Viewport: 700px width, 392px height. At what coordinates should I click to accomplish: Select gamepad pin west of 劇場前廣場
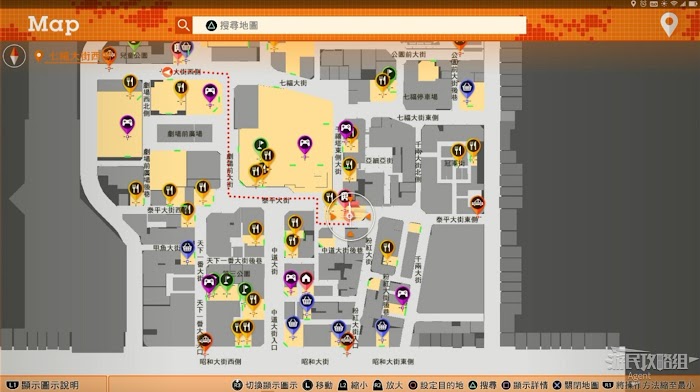coord(127,124)
